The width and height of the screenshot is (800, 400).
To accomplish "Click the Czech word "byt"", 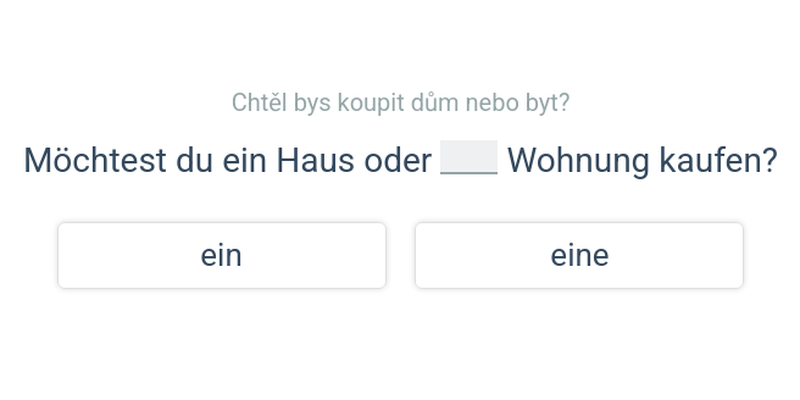I will pyautogui.click(x=541, y=102).
